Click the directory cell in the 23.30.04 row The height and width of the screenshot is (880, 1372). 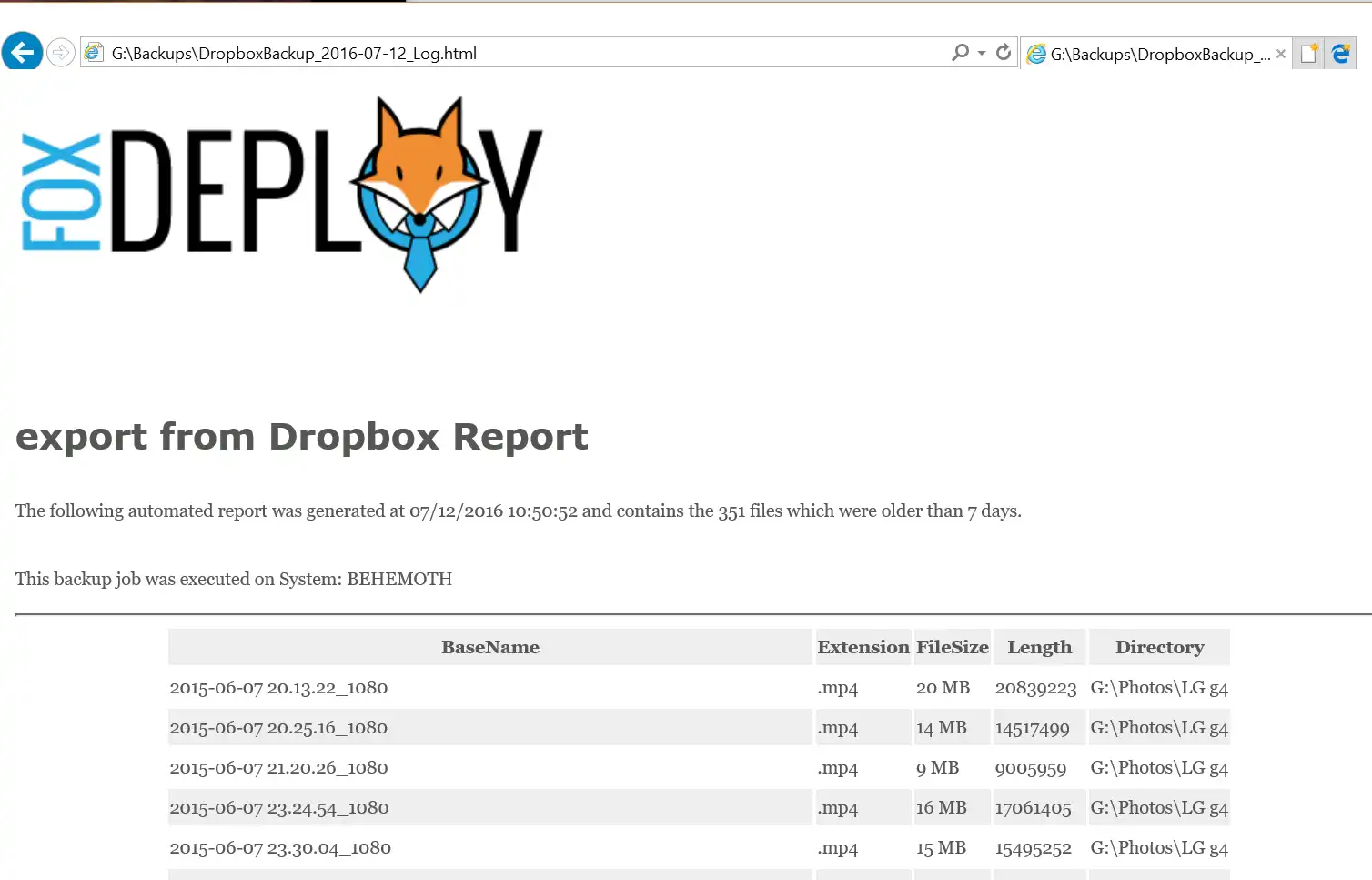tap(1160, 848)
